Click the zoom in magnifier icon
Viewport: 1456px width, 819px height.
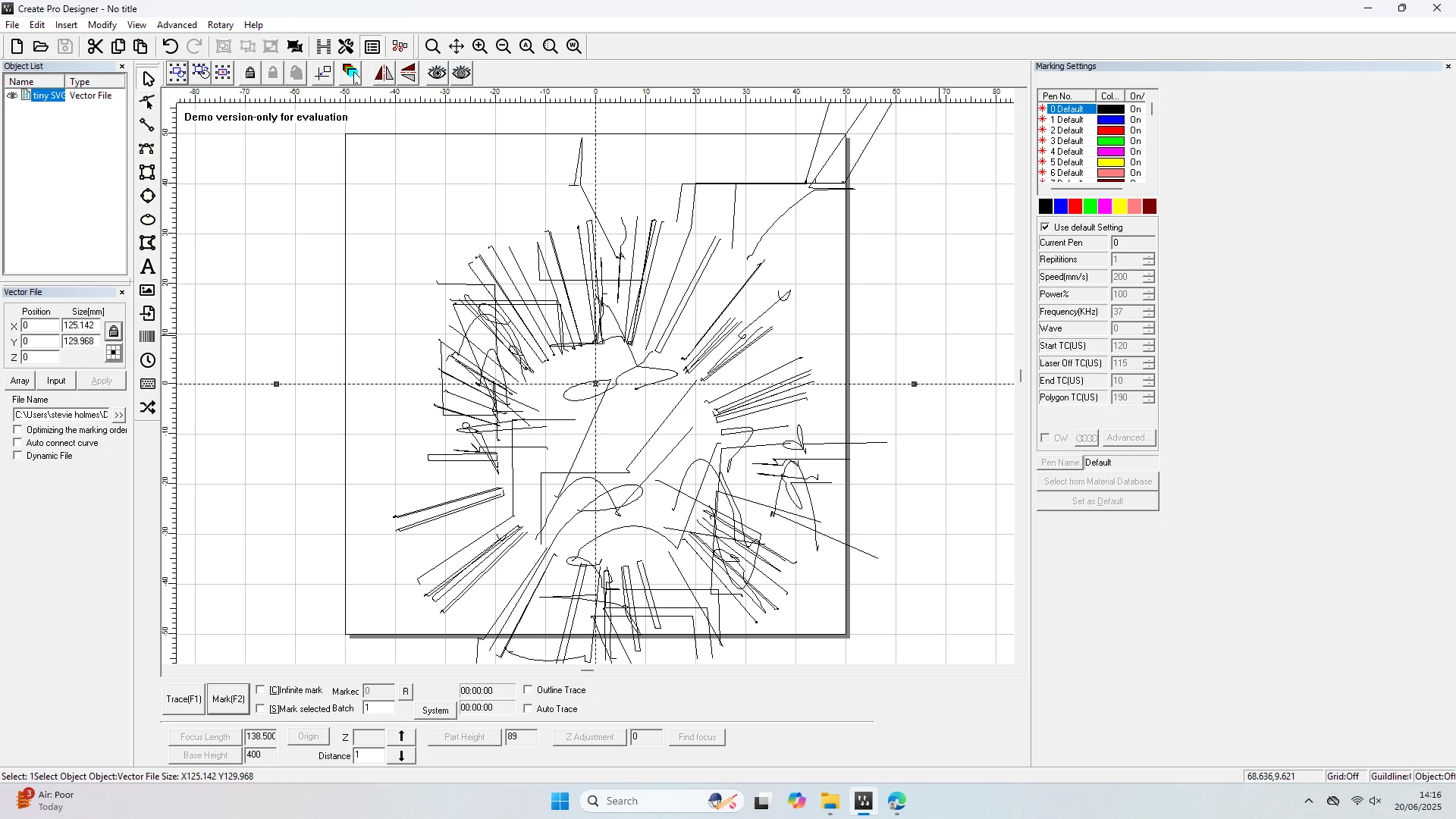point(480,46)
